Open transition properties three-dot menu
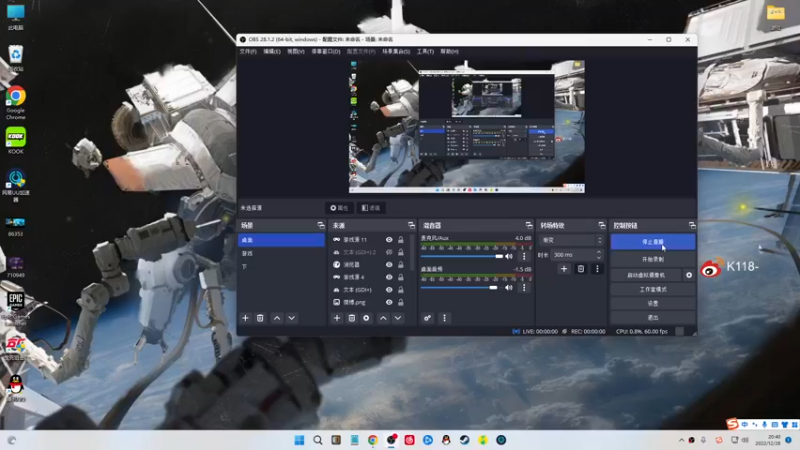The image size is (800, 450). 597,269
